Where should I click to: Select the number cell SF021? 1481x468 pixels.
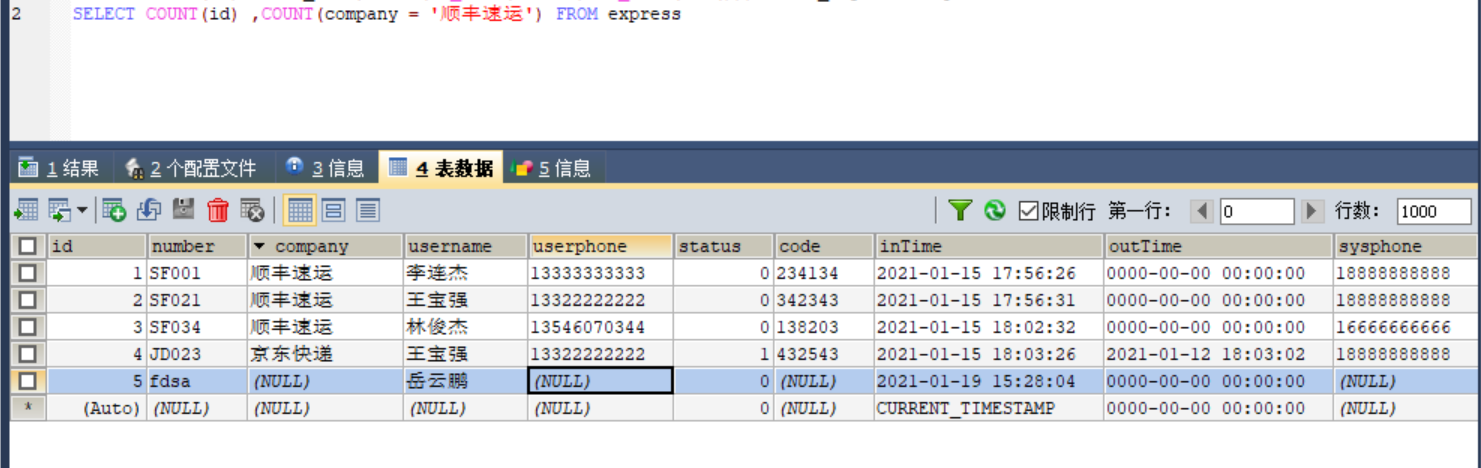197,300
